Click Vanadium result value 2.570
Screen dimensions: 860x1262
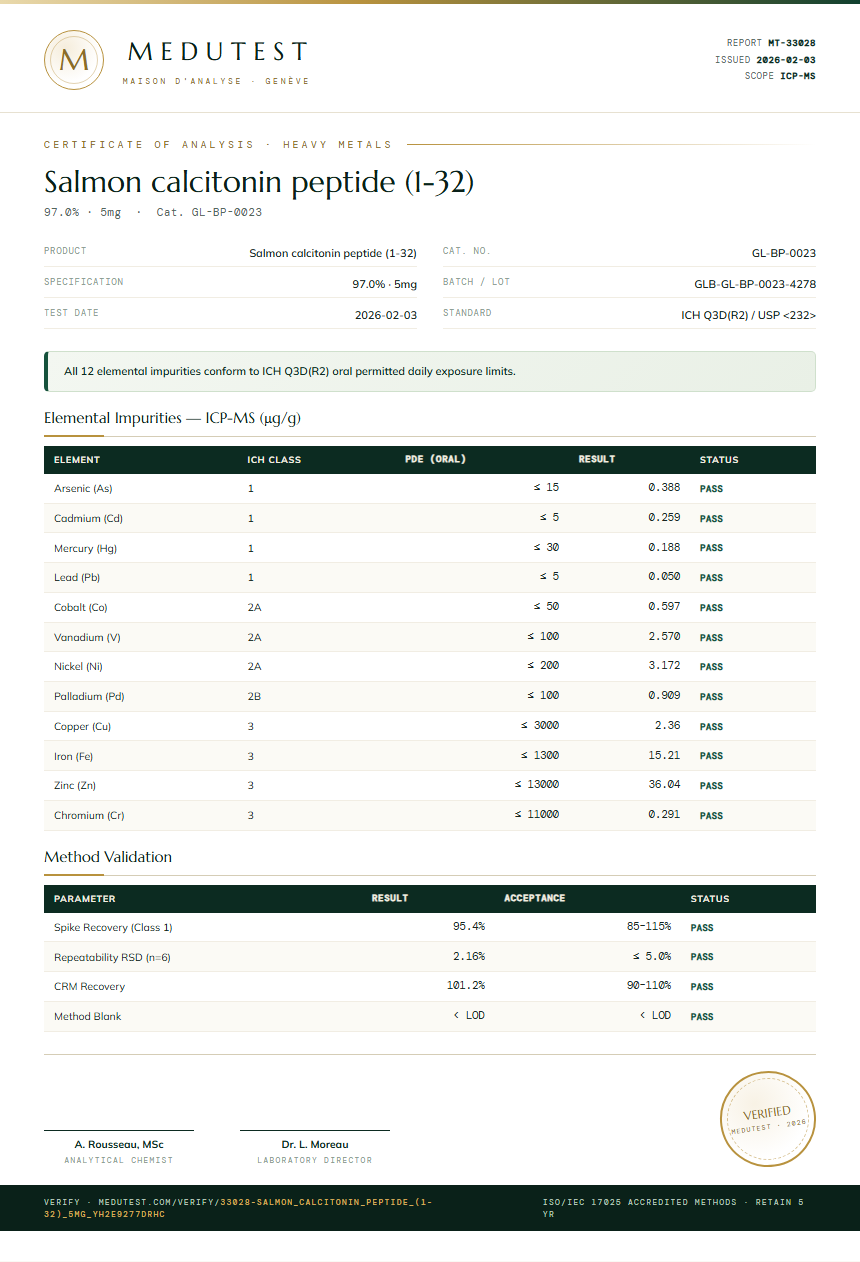664,637
